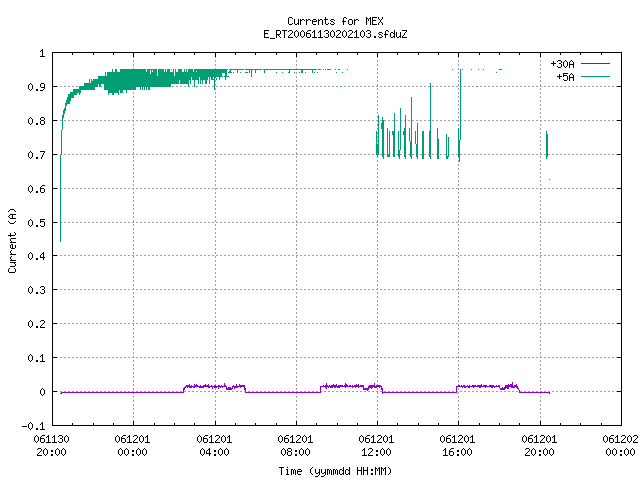Click the x-axis tick label 061130 20:00
Image resolution: width=640 pixels, height=480 pixels.
click(51, 446)
